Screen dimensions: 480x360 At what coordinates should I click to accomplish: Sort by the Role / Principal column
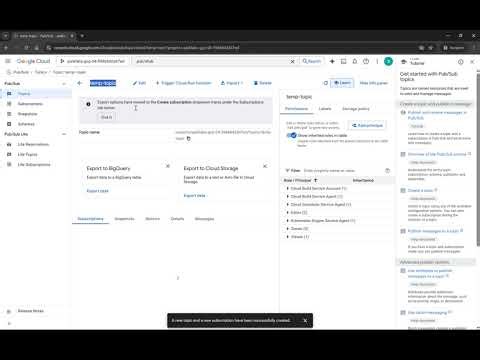(x=300, y=180)
